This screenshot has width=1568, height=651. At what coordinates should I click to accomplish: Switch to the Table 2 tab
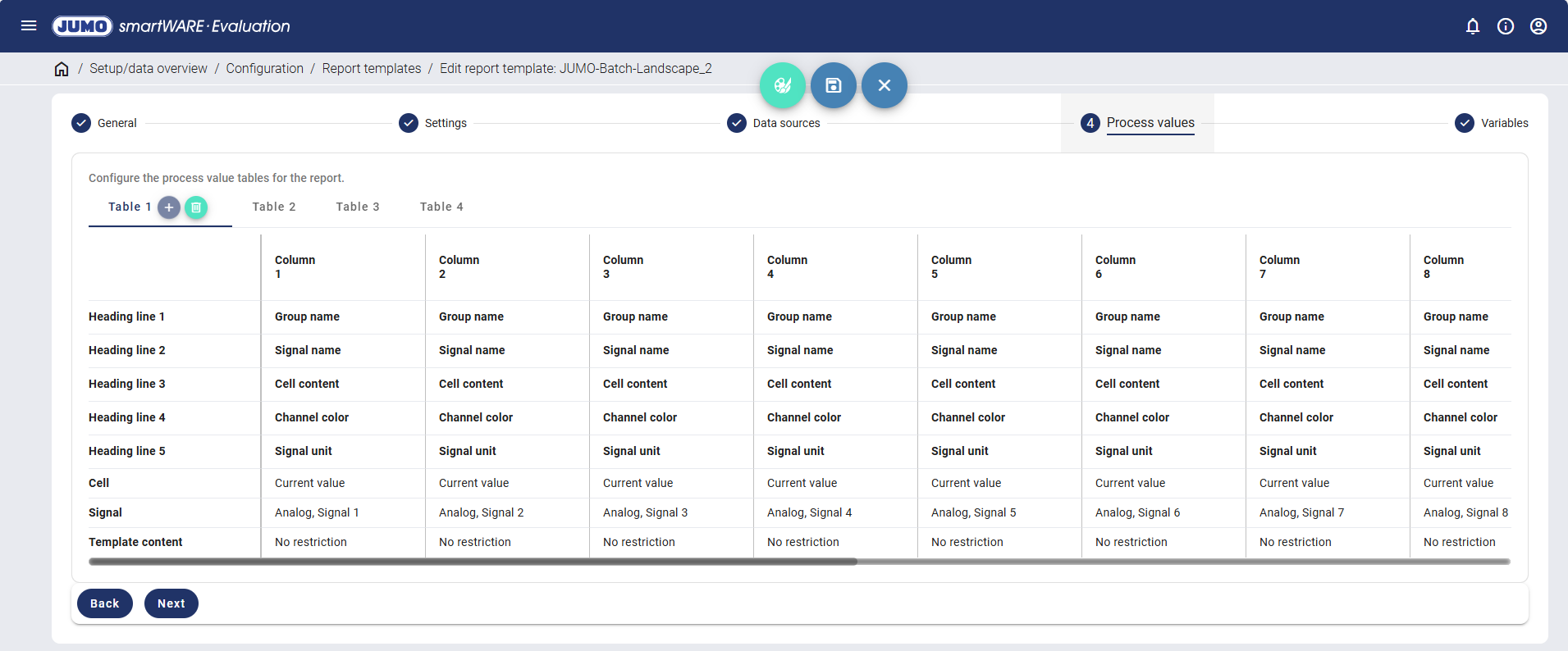[274, 207]
